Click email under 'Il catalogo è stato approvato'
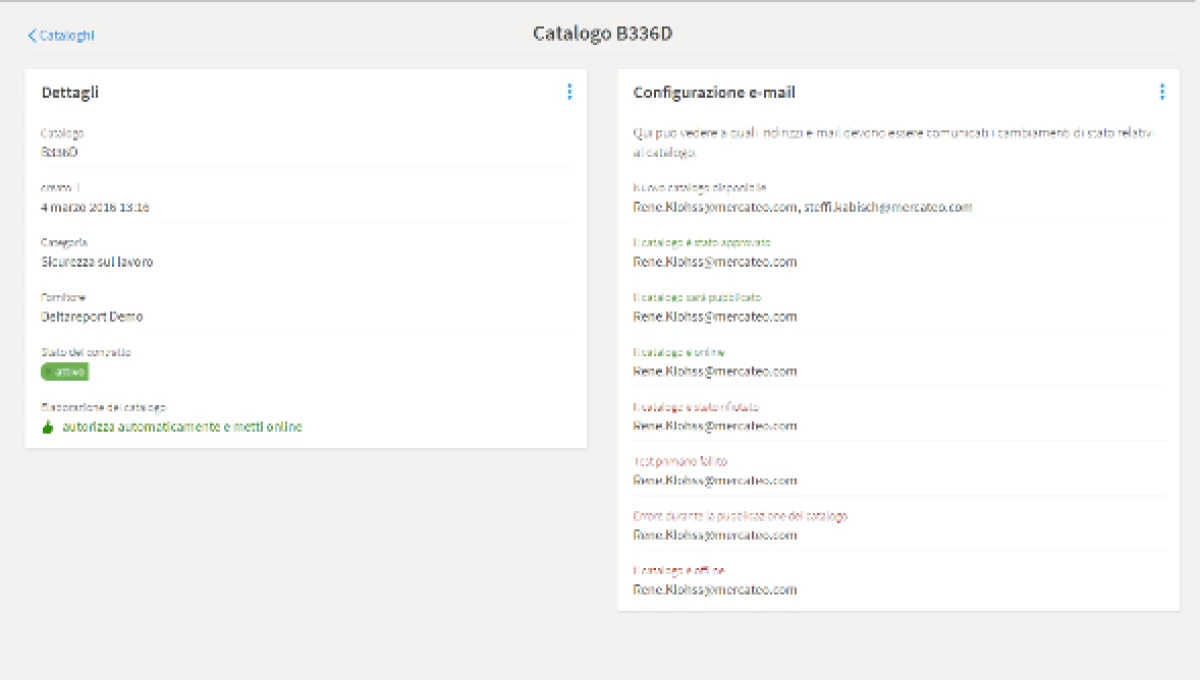1200x680 pixels. point(715,262)
